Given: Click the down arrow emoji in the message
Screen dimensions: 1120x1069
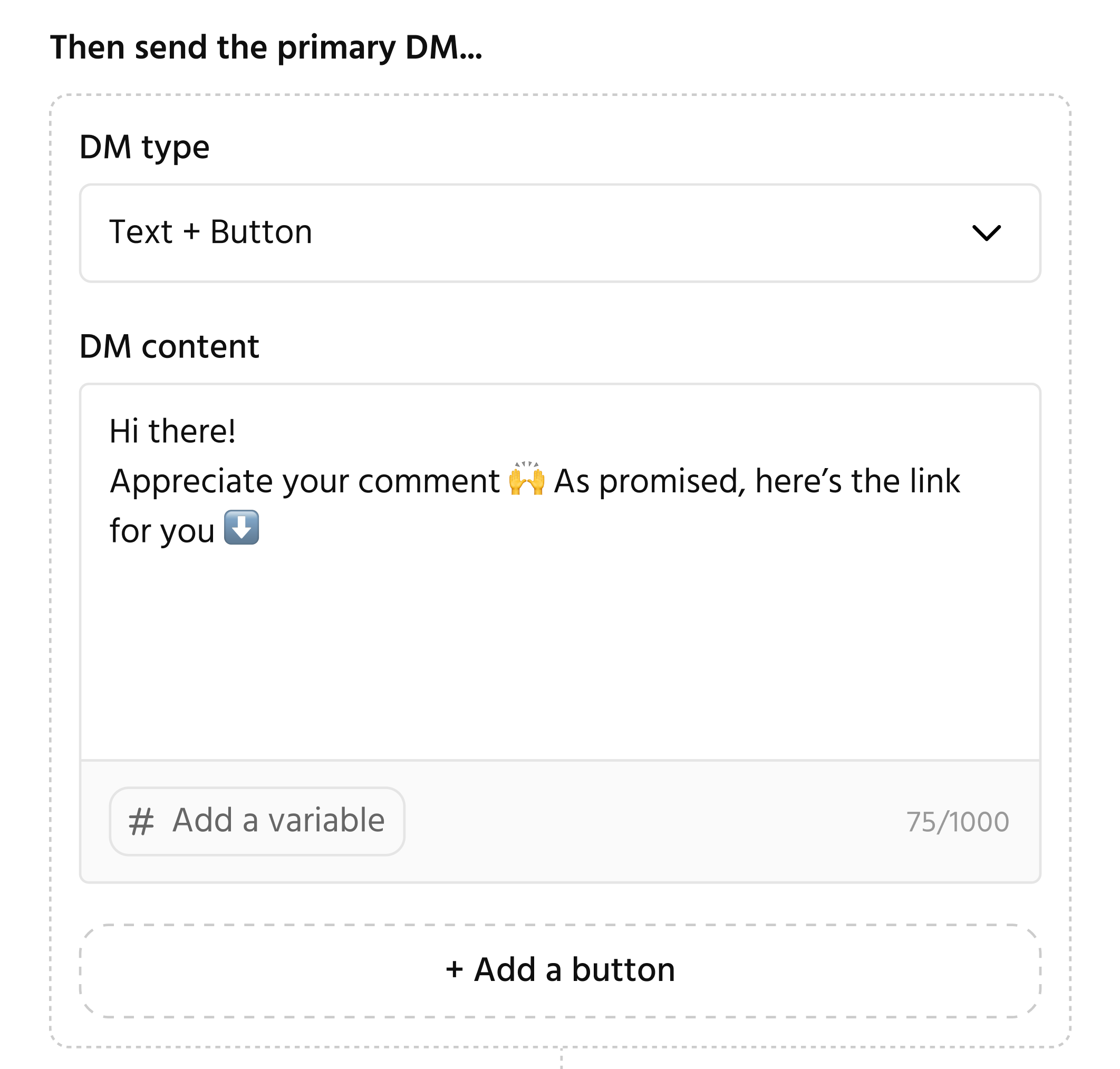Looking at the screenshot, I should pyautogui.click(x=241, y=528).
